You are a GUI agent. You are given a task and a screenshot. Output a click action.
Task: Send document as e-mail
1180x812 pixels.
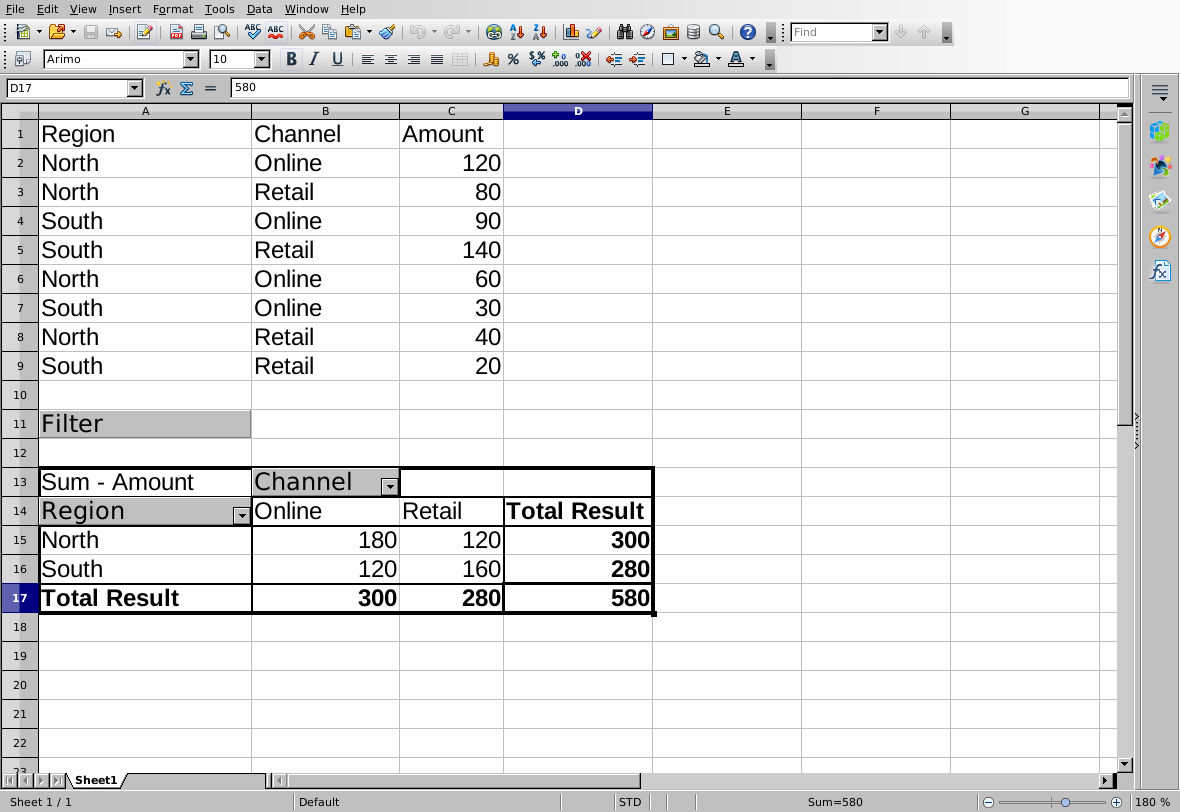[114, 32]
